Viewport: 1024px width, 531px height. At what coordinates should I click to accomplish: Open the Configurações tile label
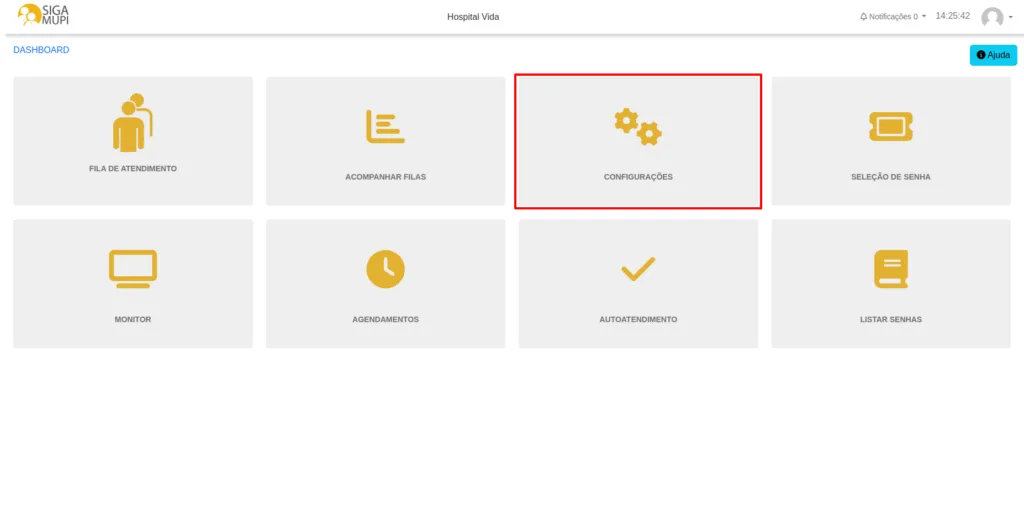[638, 177]
